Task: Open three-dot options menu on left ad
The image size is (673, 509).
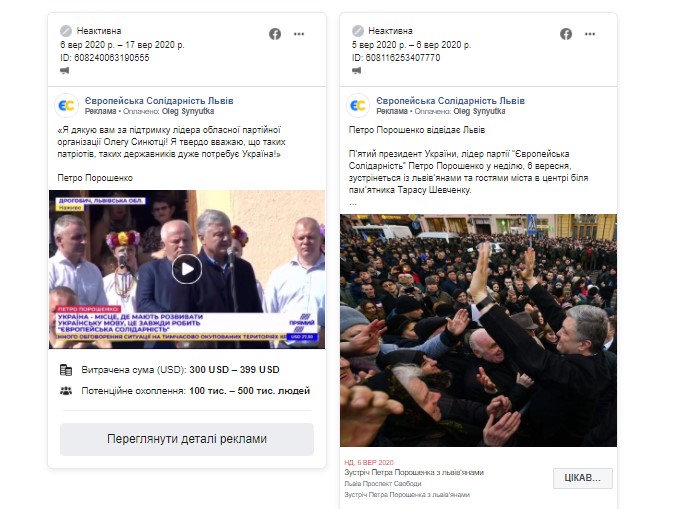Action: pyautogui.click(x=299, y=34)
